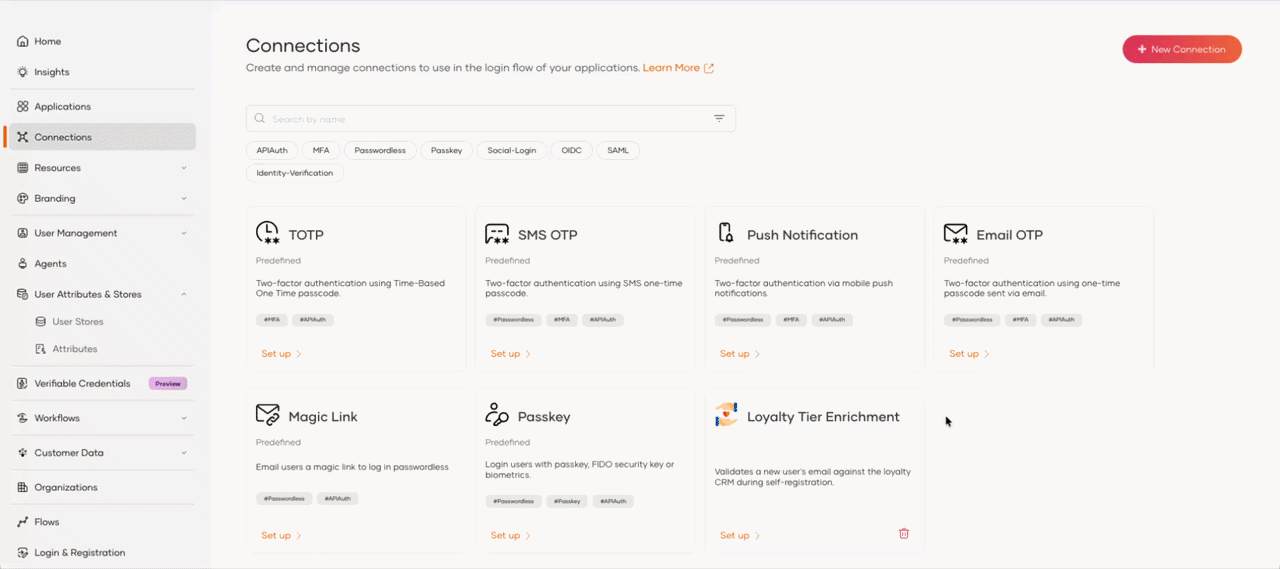Click the User Stores database icon
The width and height of the screenshot is (1280, 569).
41,322
